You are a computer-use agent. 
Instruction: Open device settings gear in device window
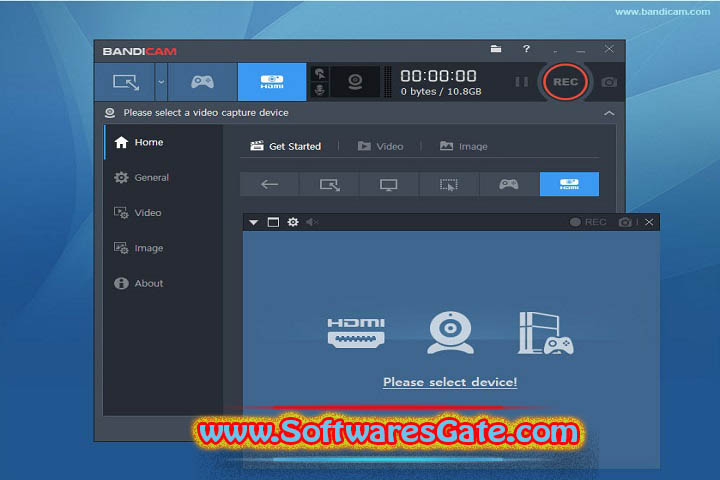click(x=293, y=222)
